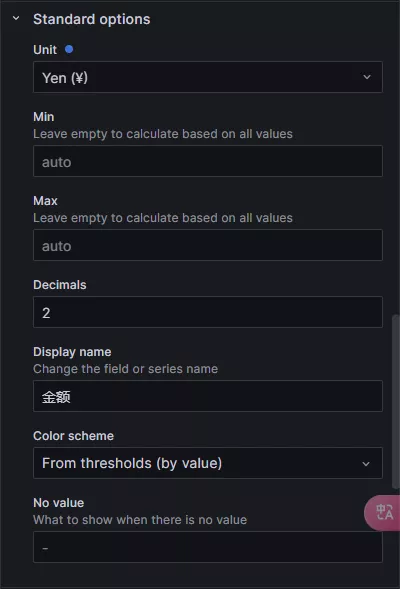Viewport: 400px width, 589px height.
Task: Click the Max label
Action: coord(45,201)
